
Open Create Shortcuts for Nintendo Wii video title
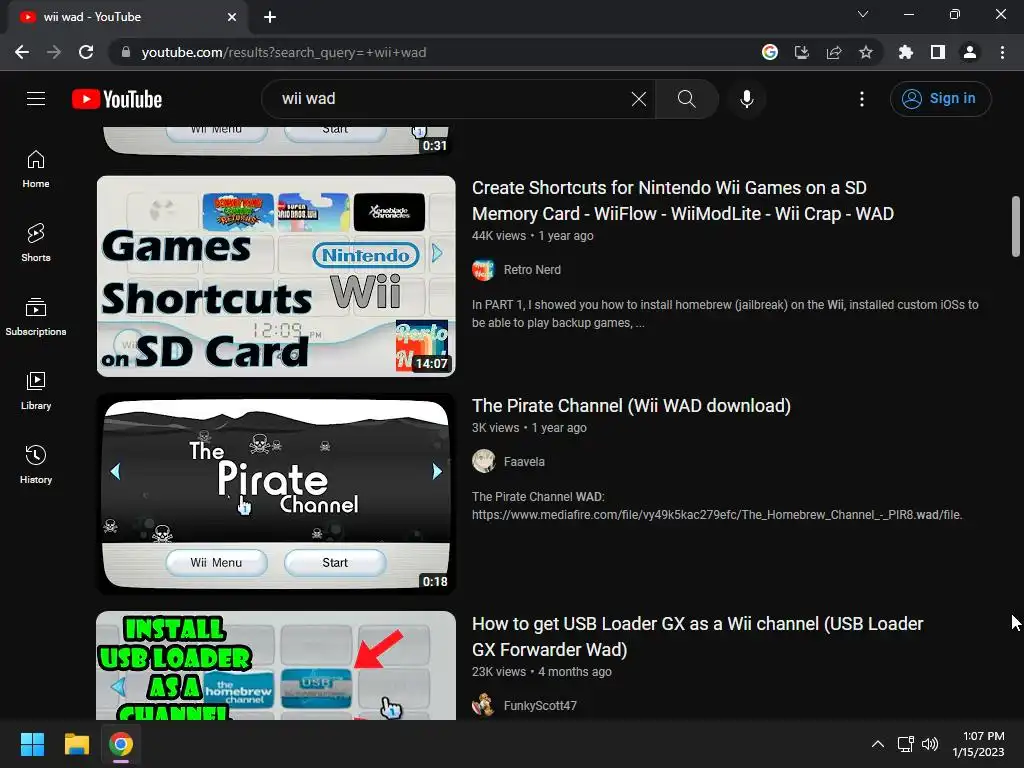point(682,200)
